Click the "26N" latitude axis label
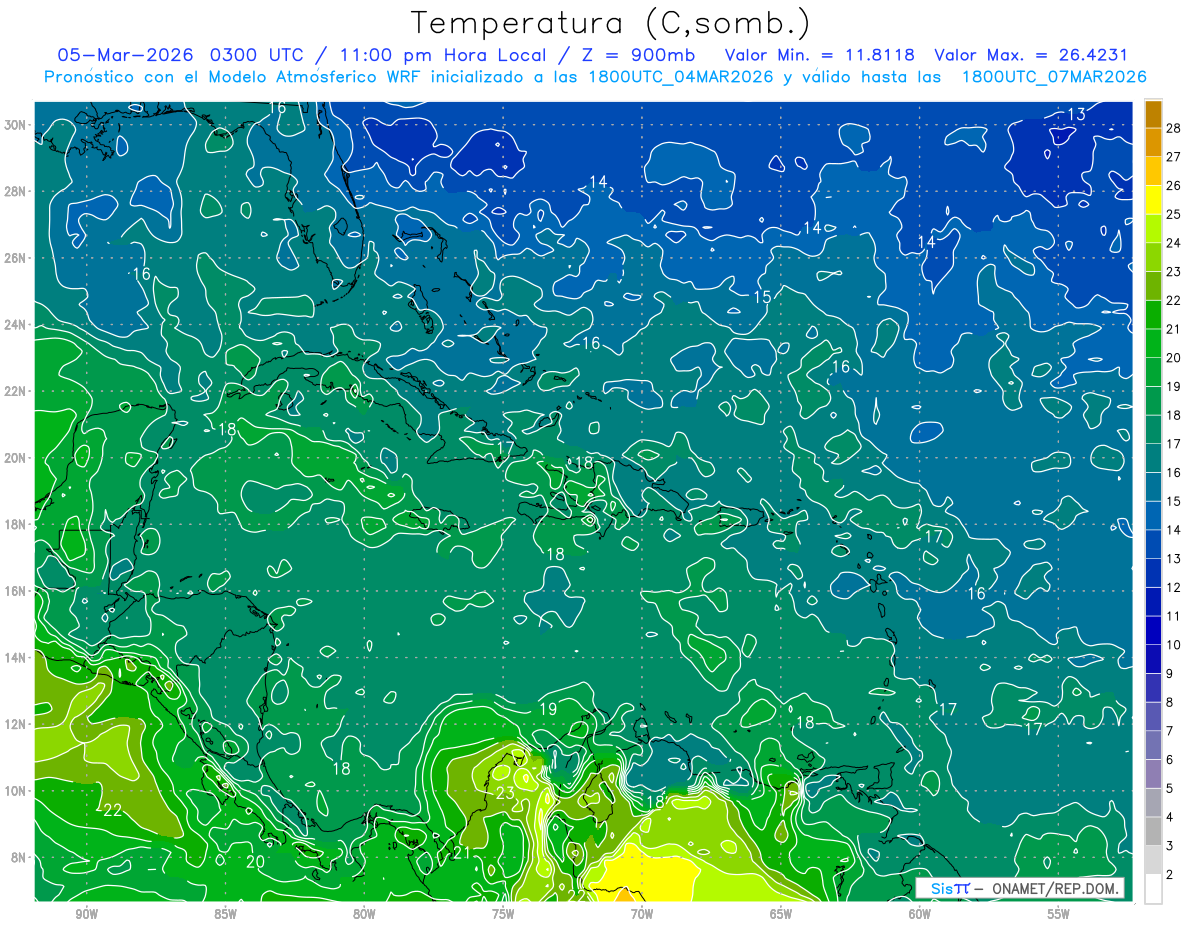The image size is (1200, 927). pyautogui.click(x=16, y=258)
